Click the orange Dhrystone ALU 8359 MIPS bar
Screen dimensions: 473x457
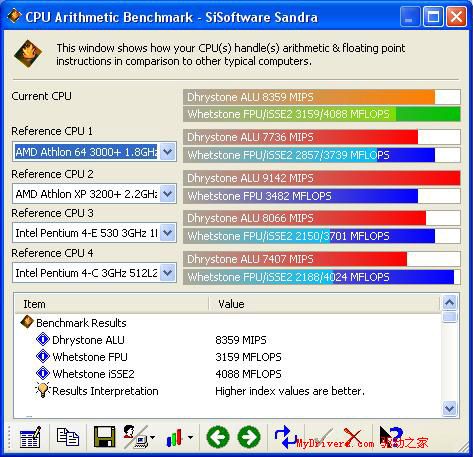322,97
